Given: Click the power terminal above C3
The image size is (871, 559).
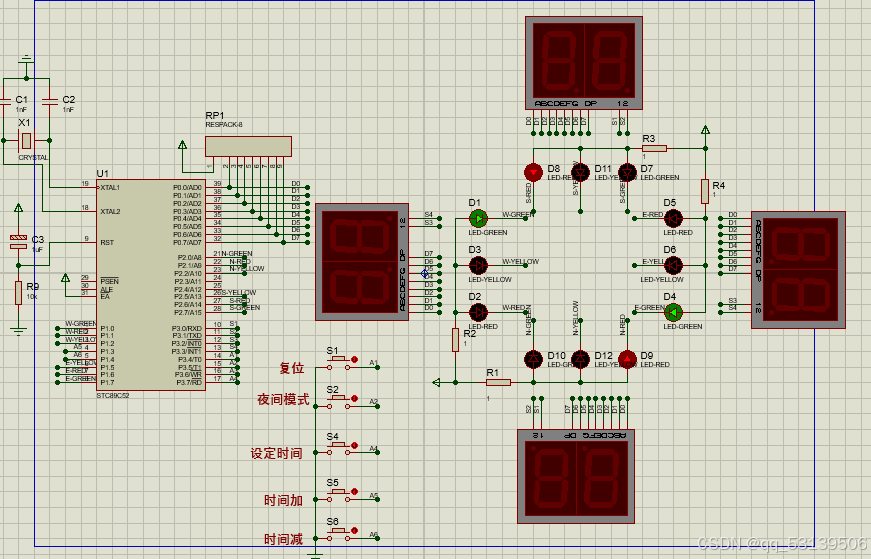Looking at the screenshot, I should click(18, 208).
